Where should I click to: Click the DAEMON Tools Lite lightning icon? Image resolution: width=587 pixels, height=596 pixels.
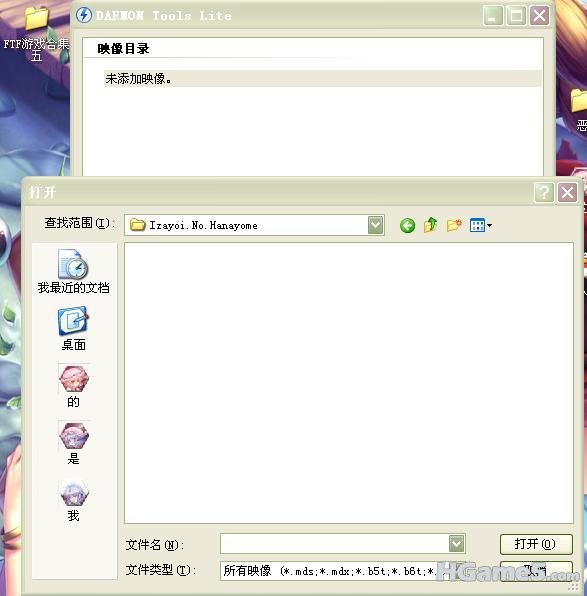pyautogui.click(x=84, y=15)
